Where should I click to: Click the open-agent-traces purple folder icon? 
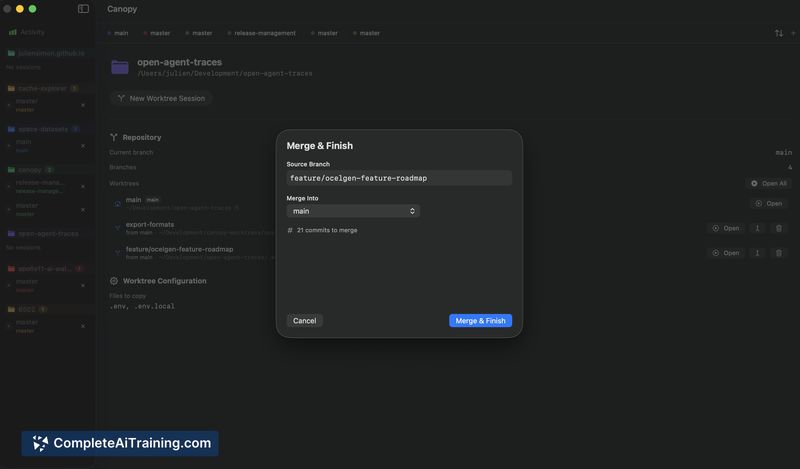coord(120,67)
